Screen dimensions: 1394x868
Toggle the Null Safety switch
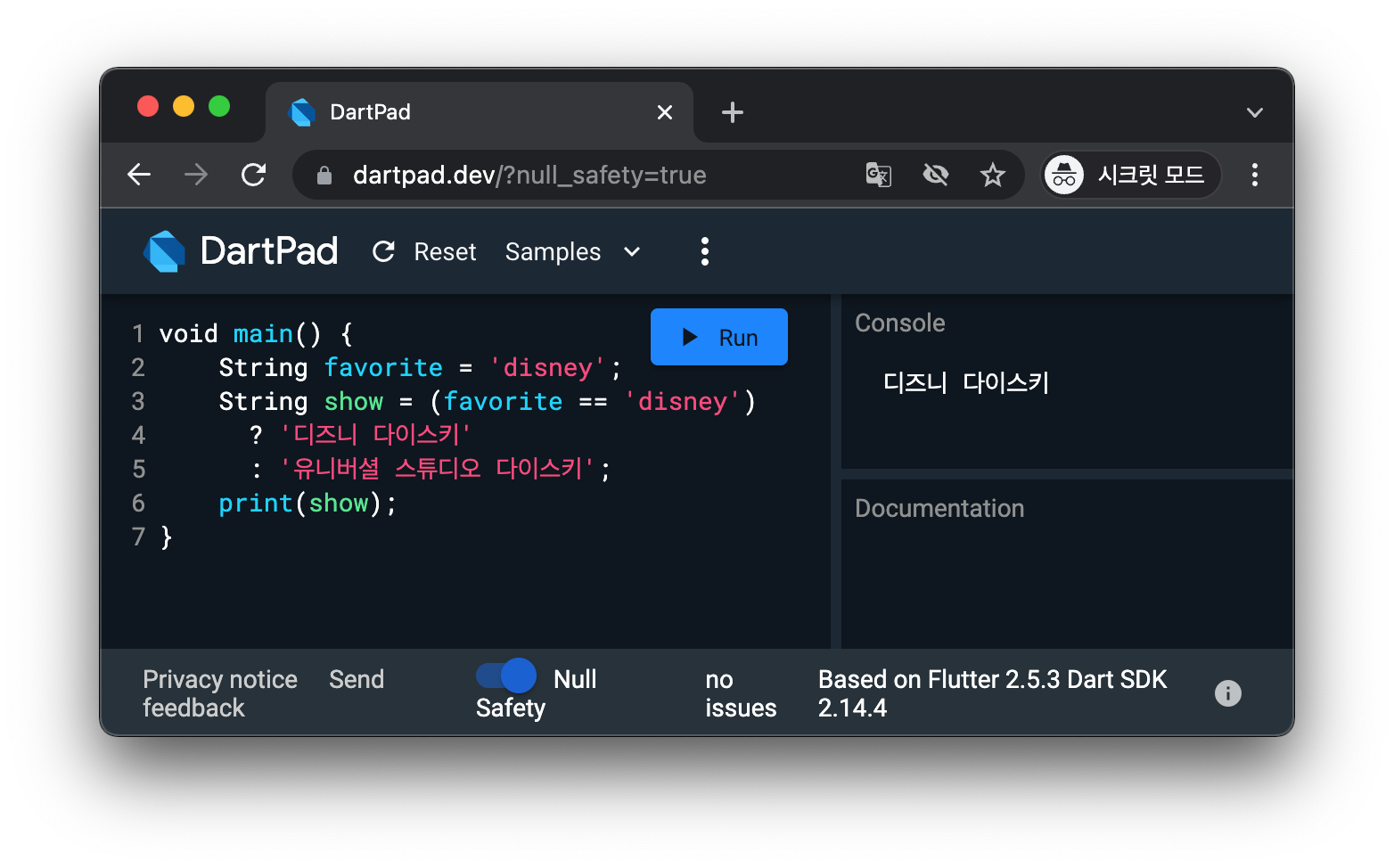506,676
